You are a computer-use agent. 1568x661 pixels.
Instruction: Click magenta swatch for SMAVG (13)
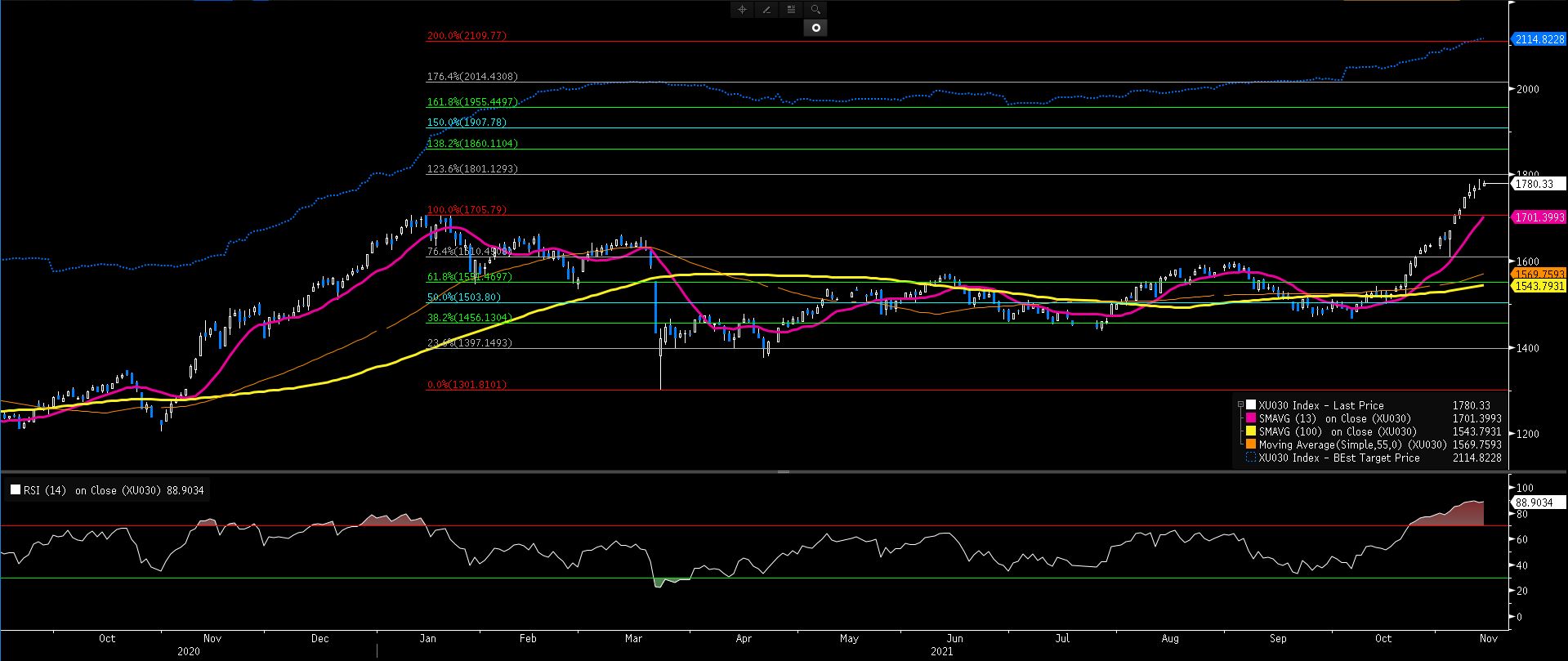pyautogui.click(x=1250, y=418)
